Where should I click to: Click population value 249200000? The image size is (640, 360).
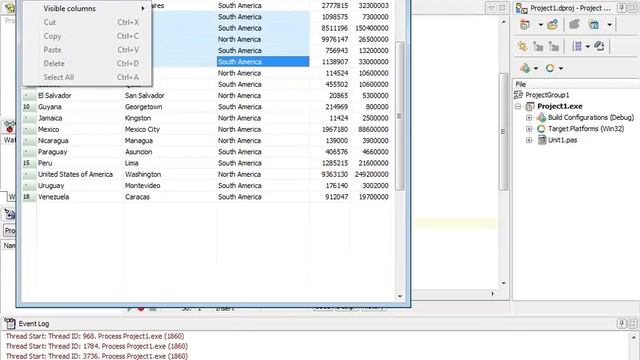tap(371, 174)
